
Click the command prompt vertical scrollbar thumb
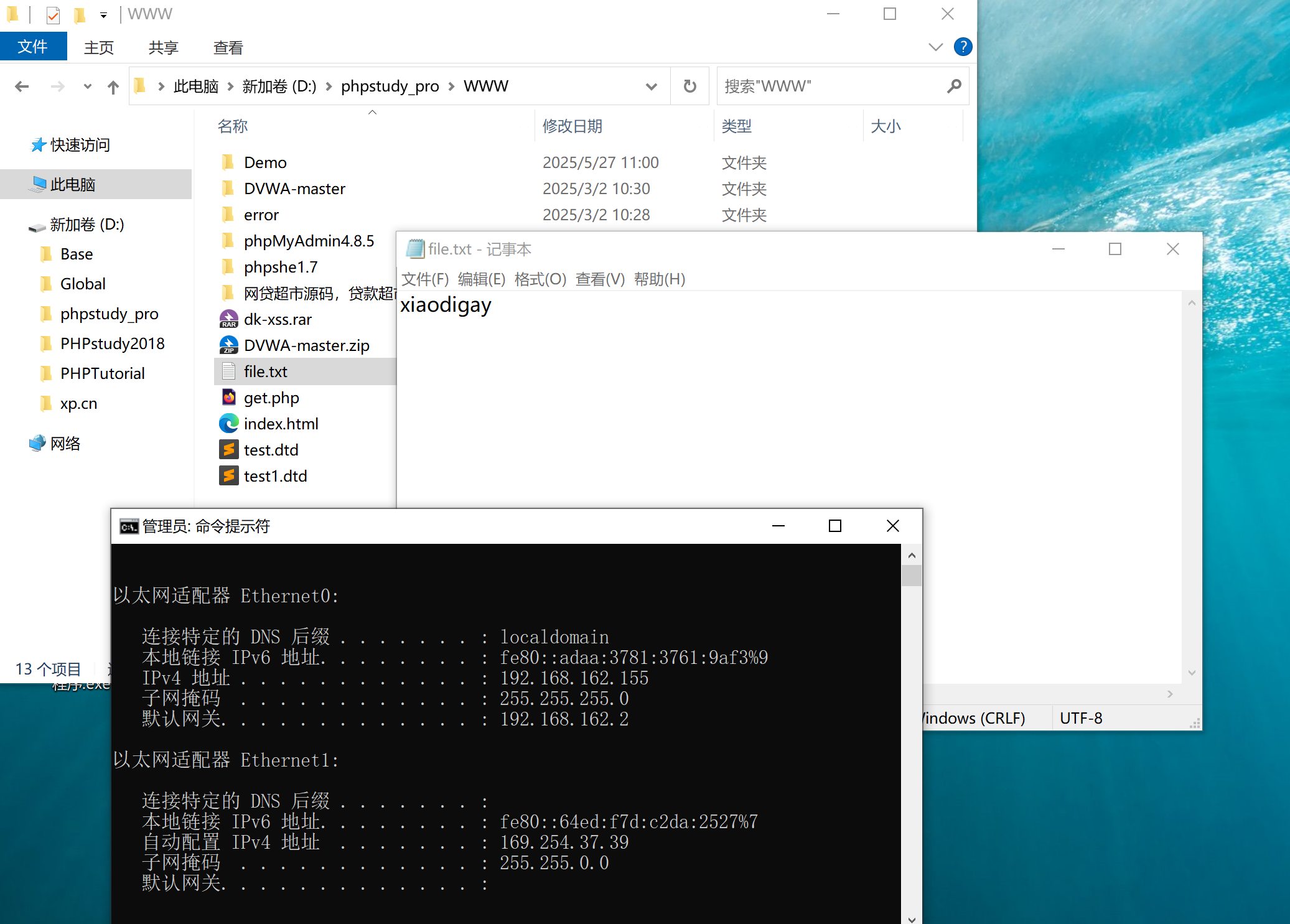point(912,576)
